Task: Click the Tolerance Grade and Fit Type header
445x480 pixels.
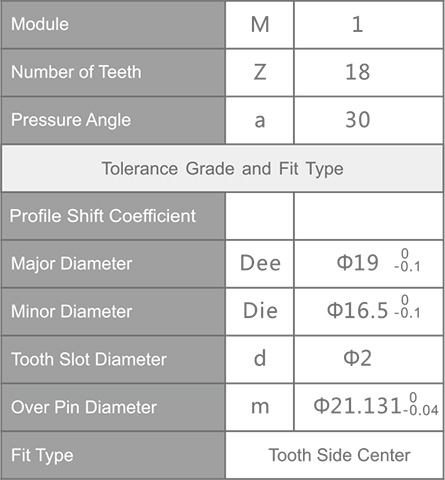Action: (x=222, y=168)
